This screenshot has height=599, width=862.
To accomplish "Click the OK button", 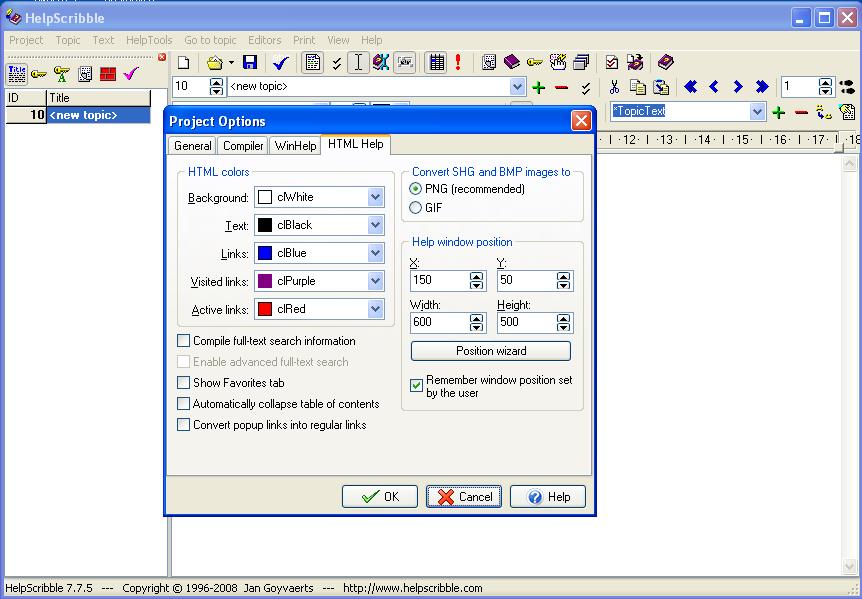I will tap(380, 497).
